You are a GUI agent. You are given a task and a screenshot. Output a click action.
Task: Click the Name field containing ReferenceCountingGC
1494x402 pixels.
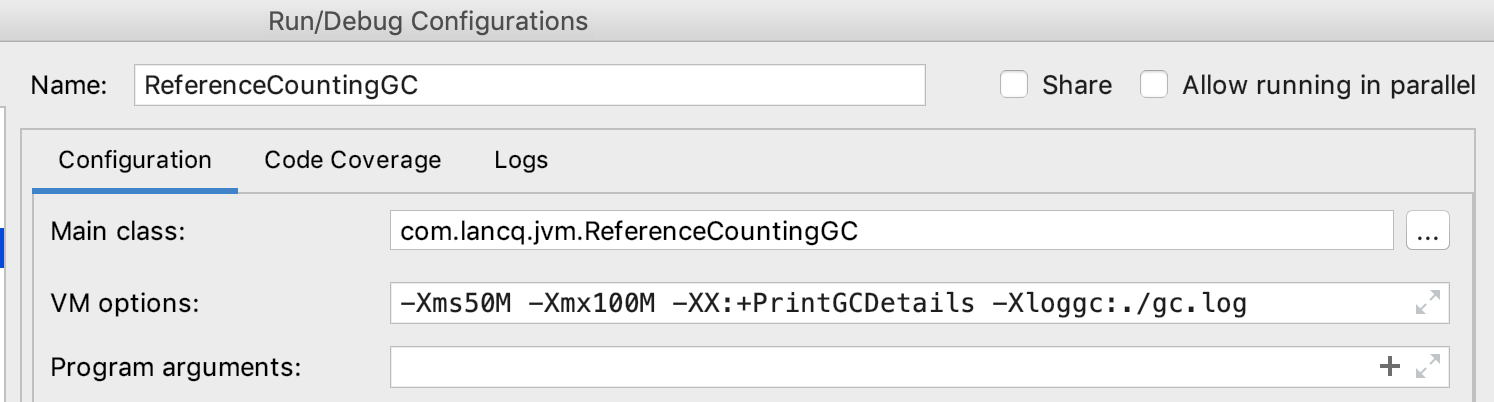pos(528,86)
